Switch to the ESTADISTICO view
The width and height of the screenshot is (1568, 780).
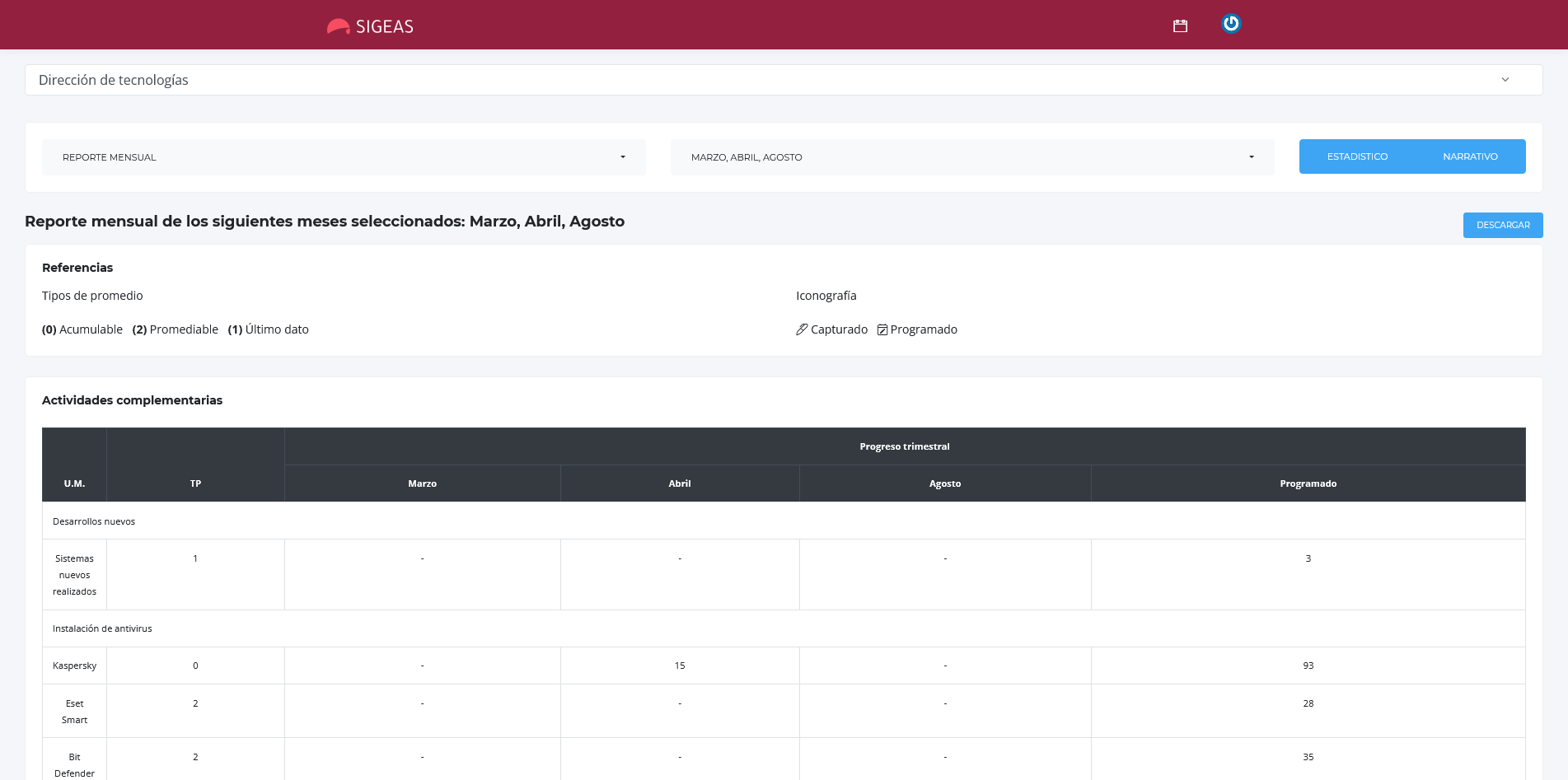point(1357,156)
